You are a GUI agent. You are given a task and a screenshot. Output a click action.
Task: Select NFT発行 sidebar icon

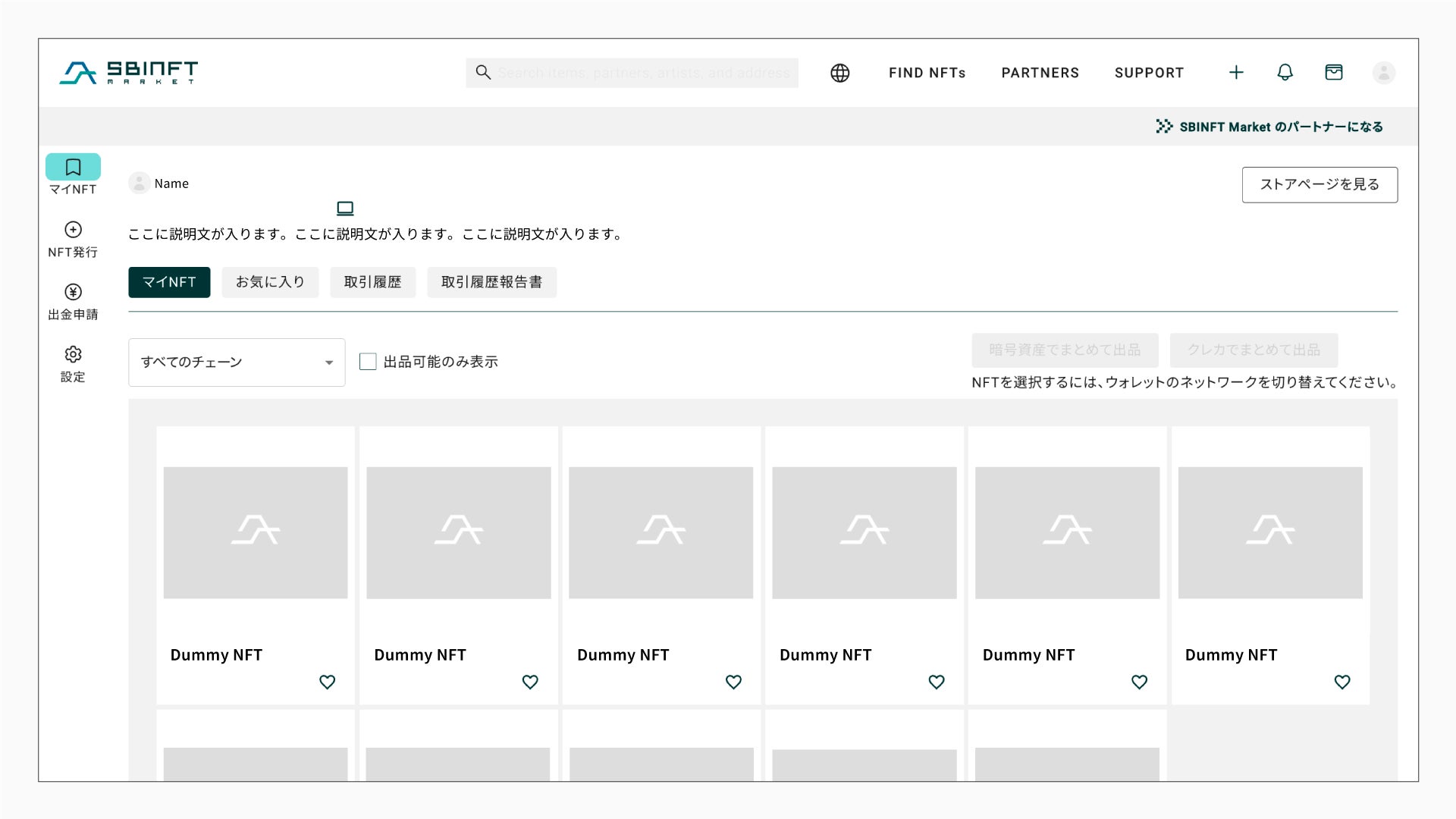click(x=73, y=230)
